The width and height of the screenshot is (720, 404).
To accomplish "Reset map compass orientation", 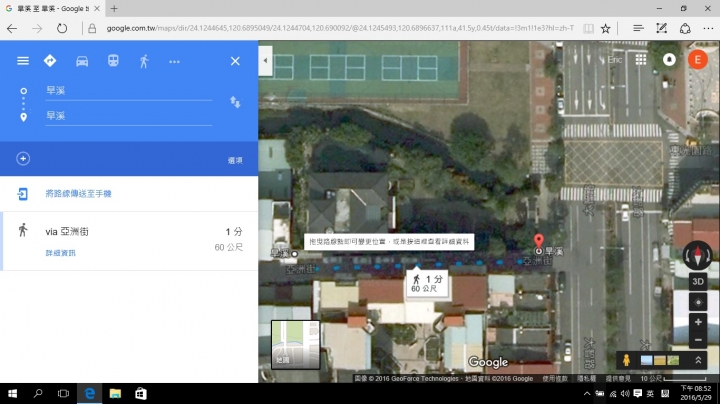I will click(x=698, y=256).
